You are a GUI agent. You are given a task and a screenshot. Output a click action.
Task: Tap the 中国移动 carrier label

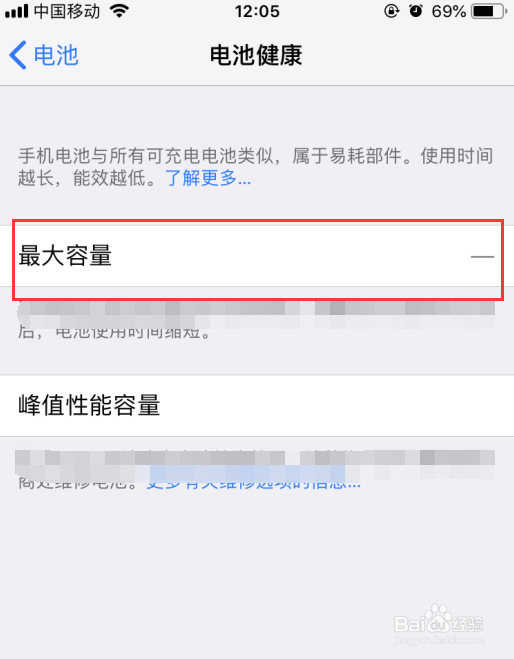coord(67,11)
